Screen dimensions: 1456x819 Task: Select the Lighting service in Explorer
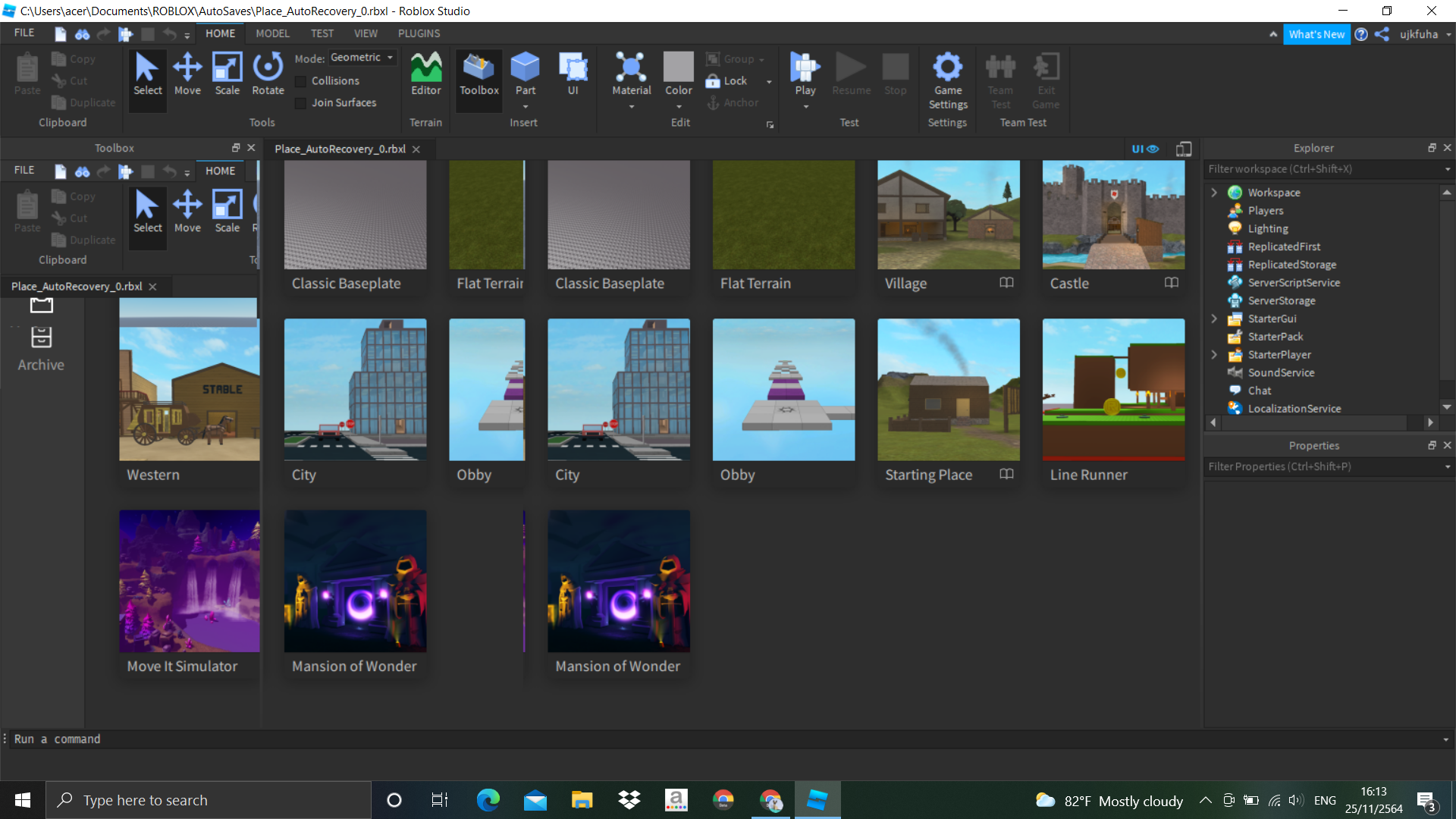coord(1268,228)
